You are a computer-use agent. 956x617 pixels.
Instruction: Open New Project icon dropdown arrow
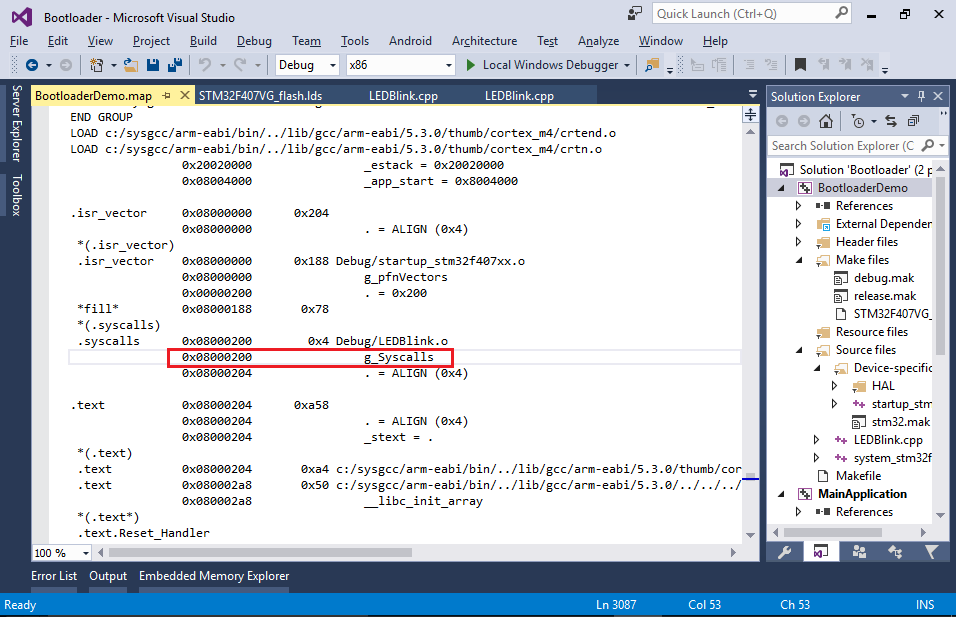pyautogui.click(x=113, y=65)
